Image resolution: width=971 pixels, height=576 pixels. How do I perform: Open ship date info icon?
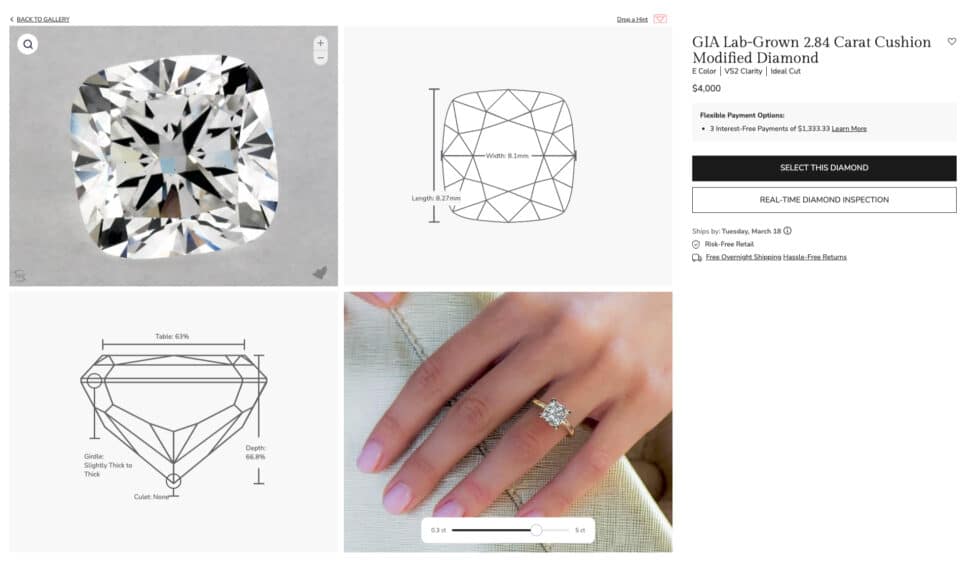pos(787,231)
